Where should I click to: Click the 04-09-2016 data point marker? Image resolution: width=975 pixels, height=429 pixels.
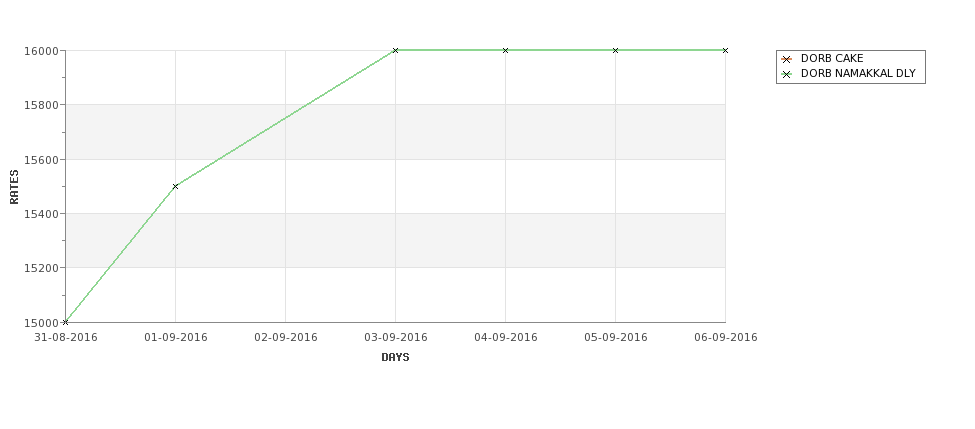[506, 50]
